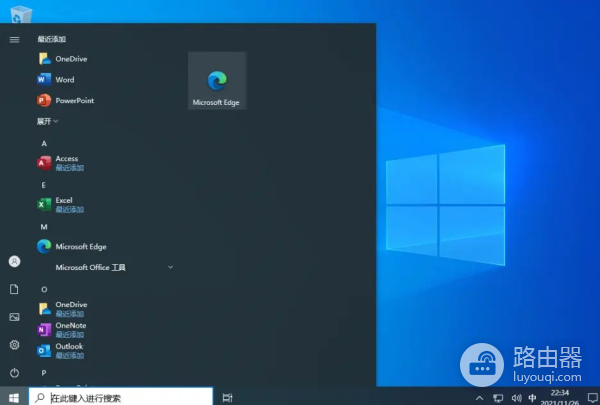Click the 最近添加 header at top
Image resolution: width=600 pixels, height=405 pixels.
pos(52,39)
